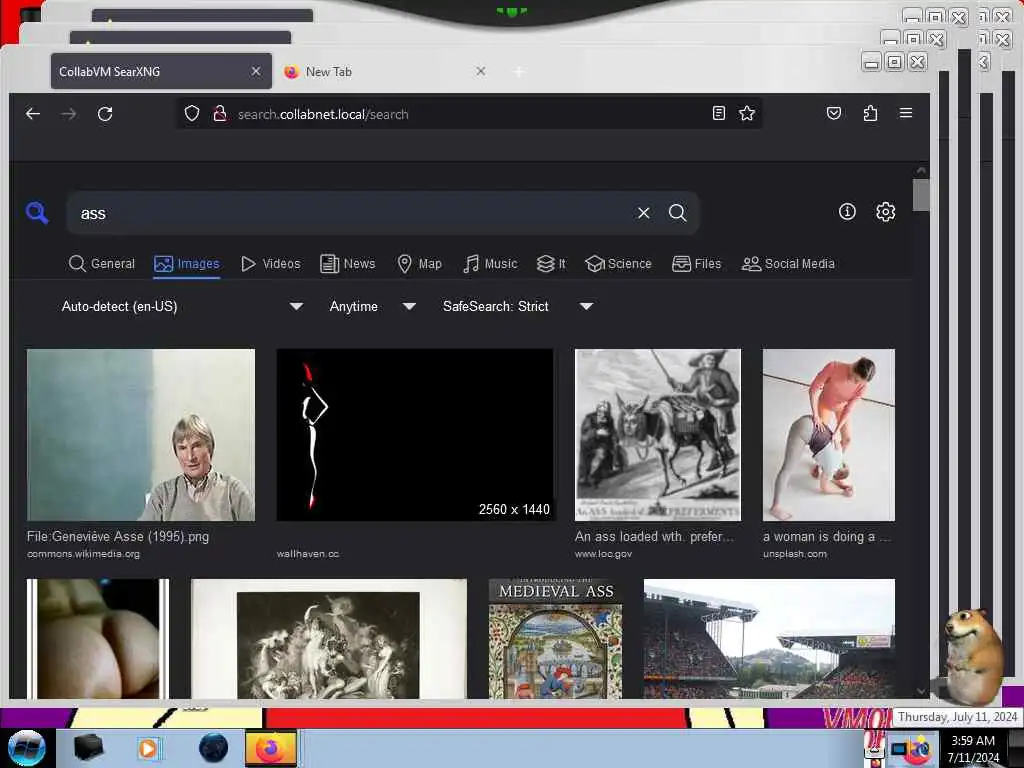
Task: Expand the Auto-detect (en-US) language dropdown
Action: point(182,306)
